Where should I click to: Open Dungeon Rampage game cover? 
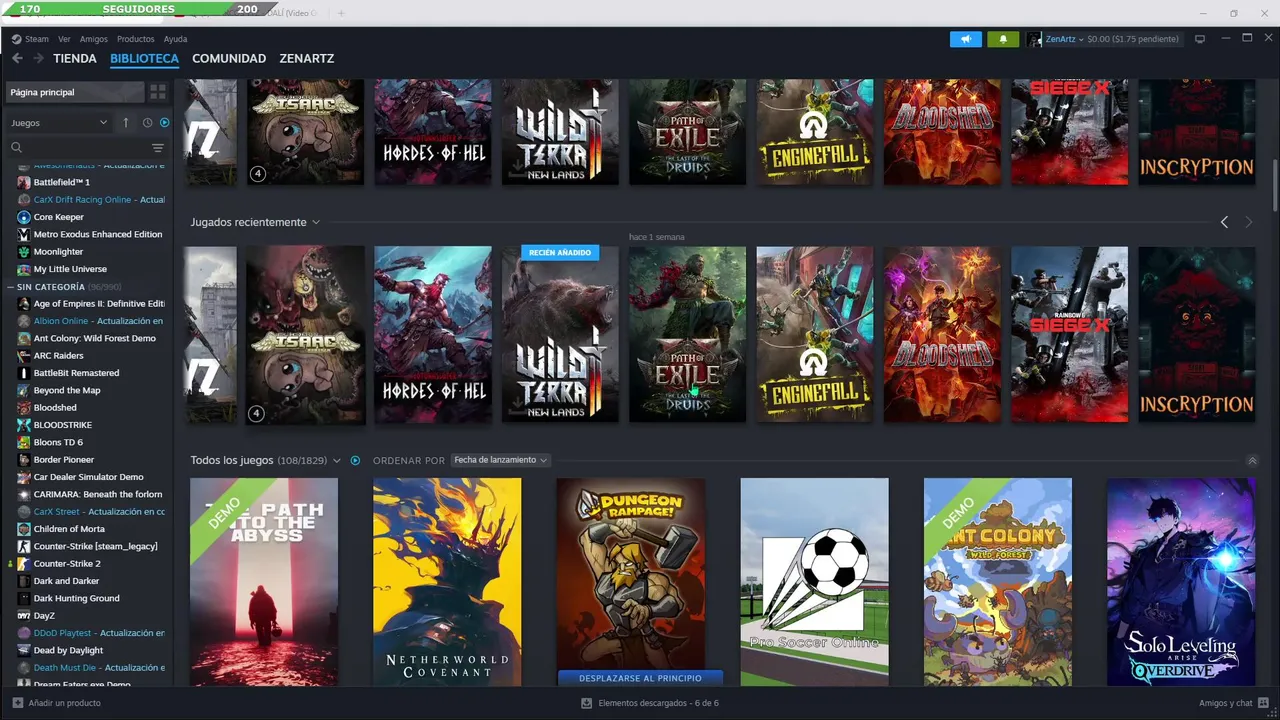[631, 574]
